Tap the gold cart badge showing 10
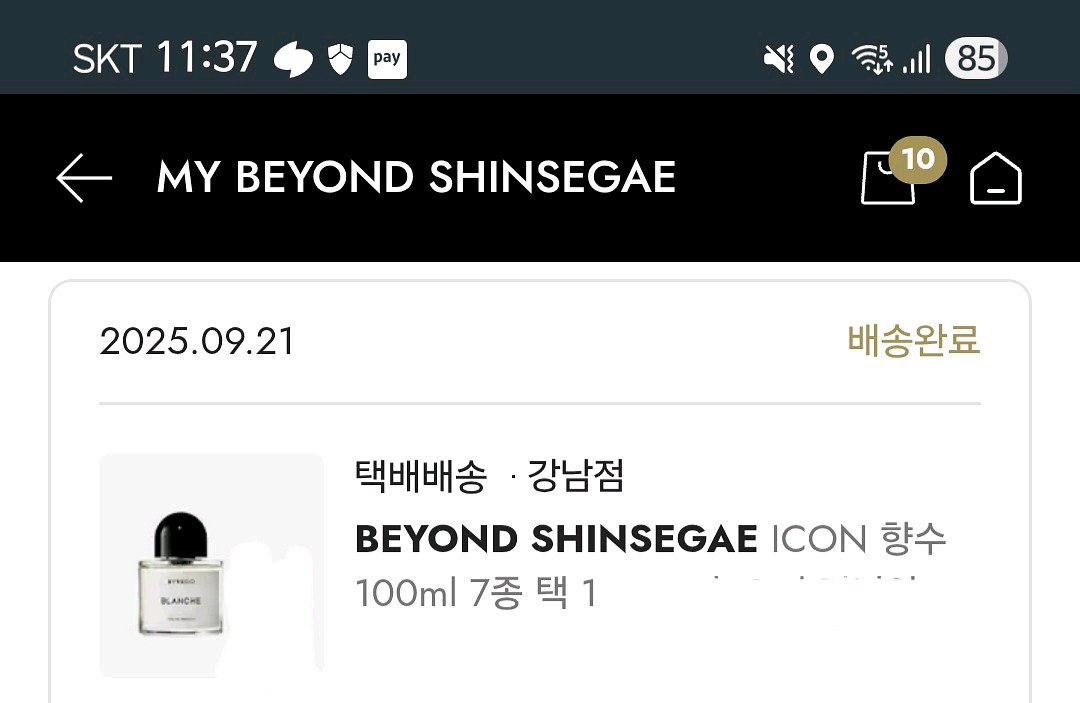 (917, 159)
